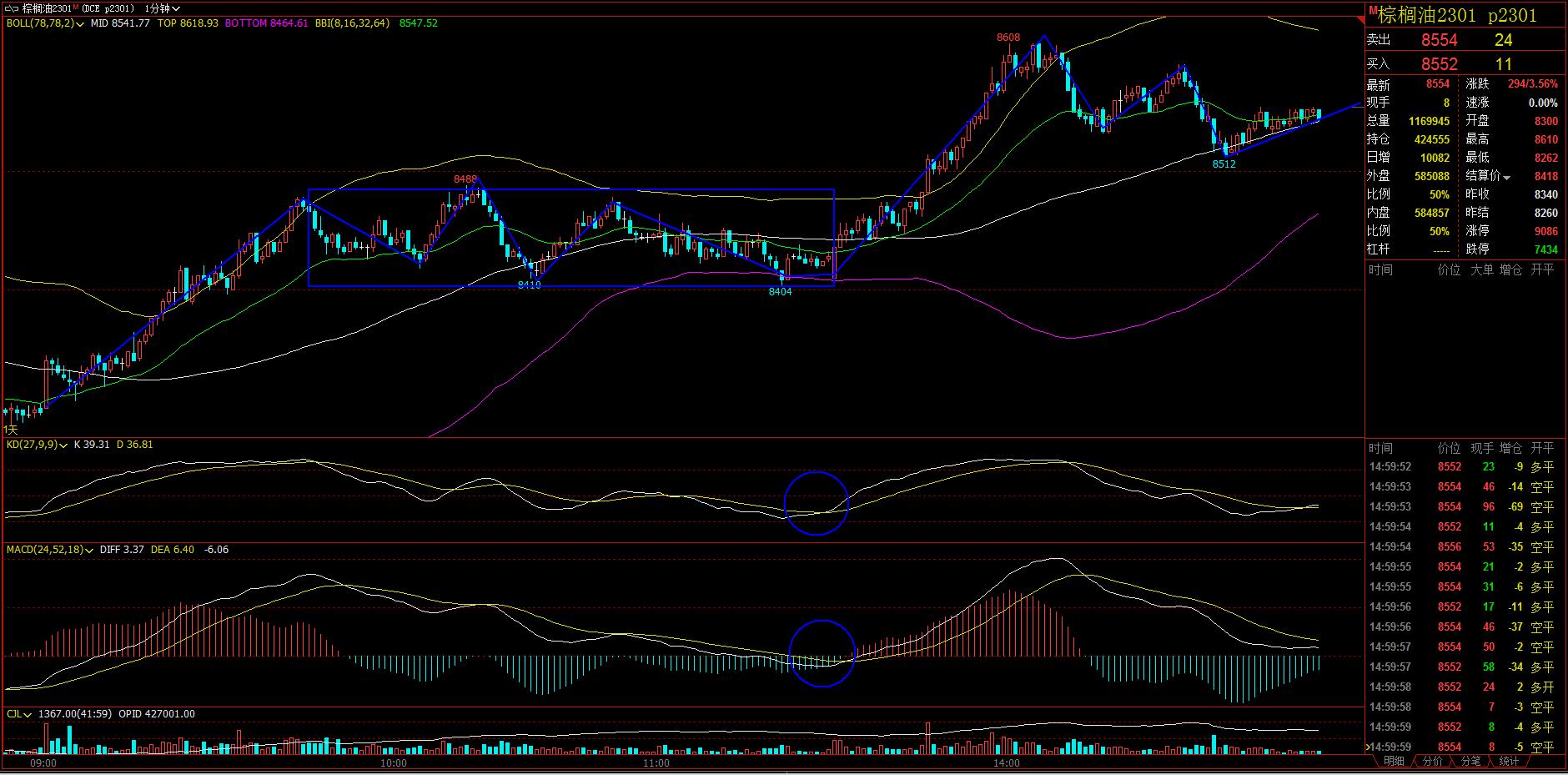Switch to the 明细 tab

[1394, 761]
